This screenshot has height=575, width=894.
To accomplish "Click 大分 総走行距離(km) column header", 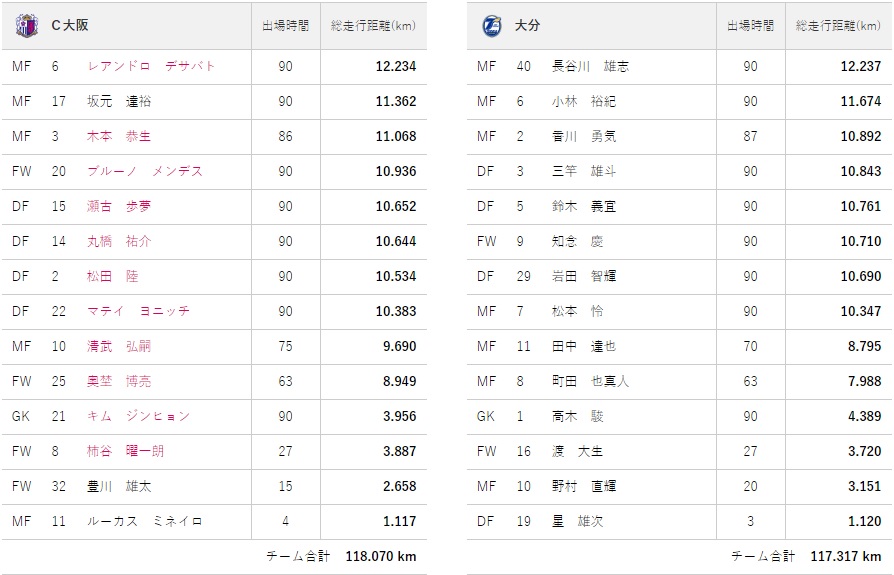I will pos(838,25).
